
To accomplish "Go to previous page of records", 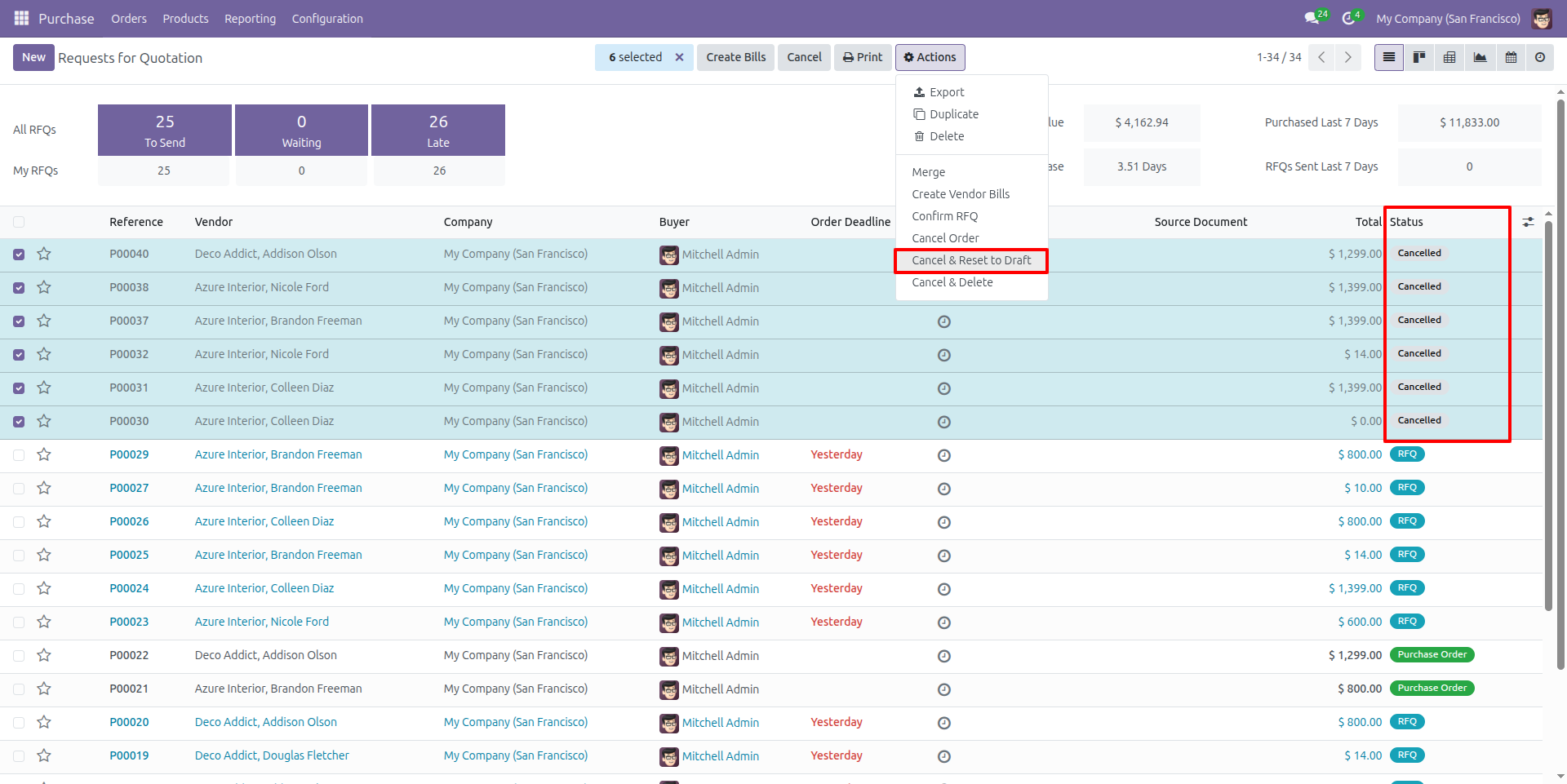I will [x=1321, y=57].
